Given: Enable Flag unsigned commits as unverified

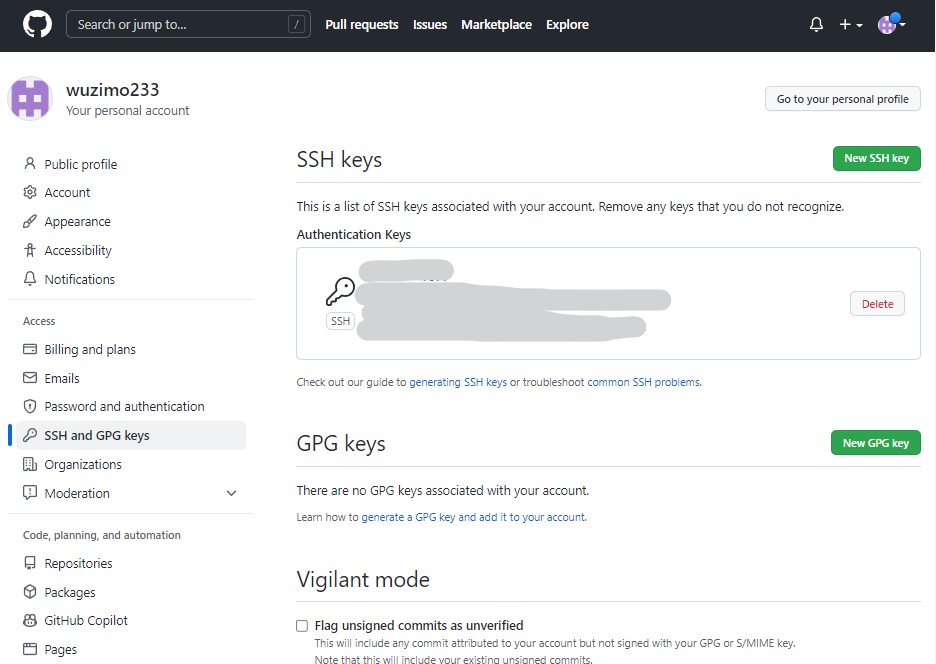Looking at the screenshot, I should pyautogui.click(x=302, y=626).
